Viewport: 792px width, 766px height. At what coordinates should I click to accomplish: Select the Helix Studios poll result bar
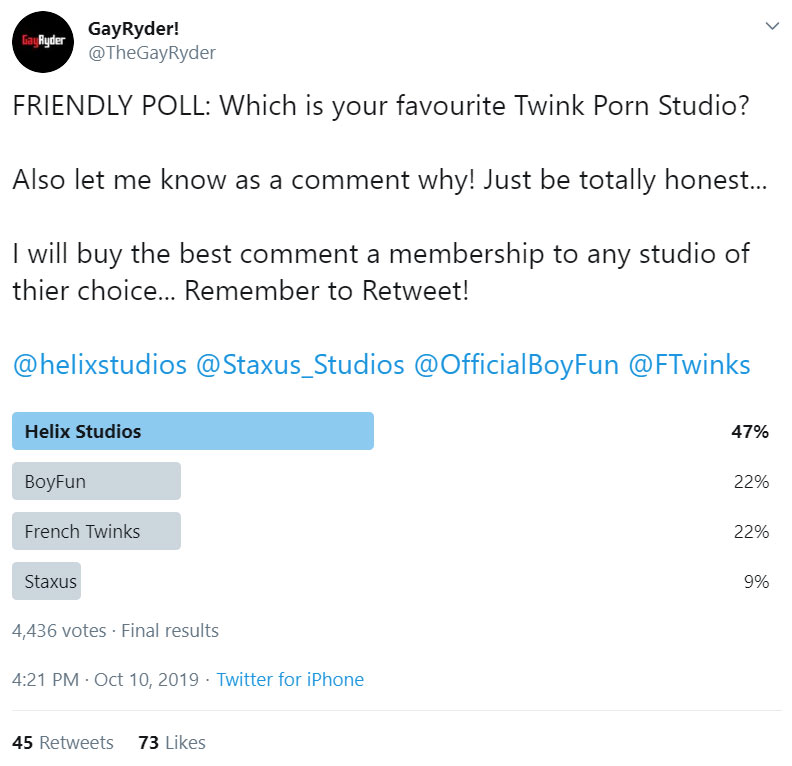pyautogui.click(x=193, y=432)
